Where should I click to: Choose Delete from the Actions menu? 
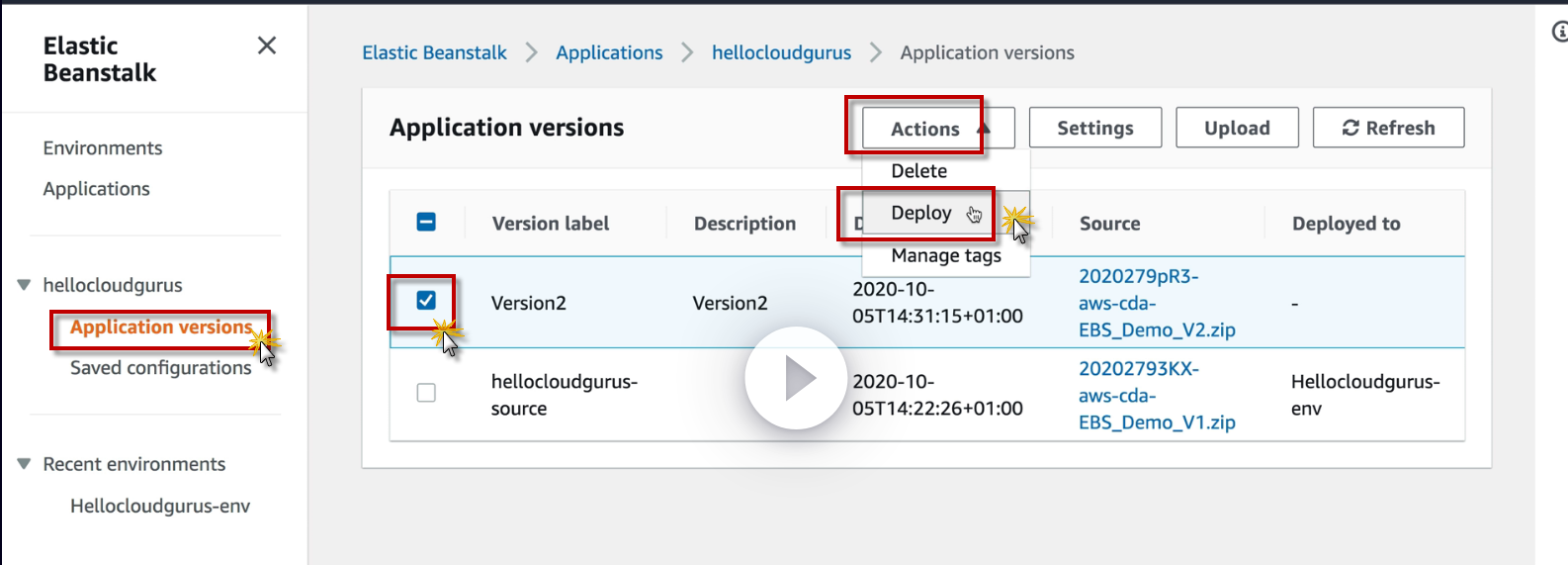click(918, 171)
